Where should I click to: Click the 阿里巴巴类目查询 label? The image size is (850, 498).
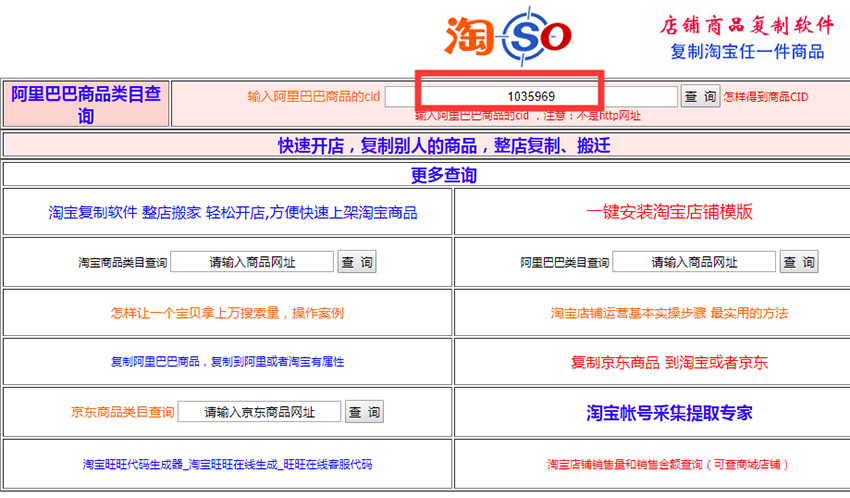[x=564, y=263]
